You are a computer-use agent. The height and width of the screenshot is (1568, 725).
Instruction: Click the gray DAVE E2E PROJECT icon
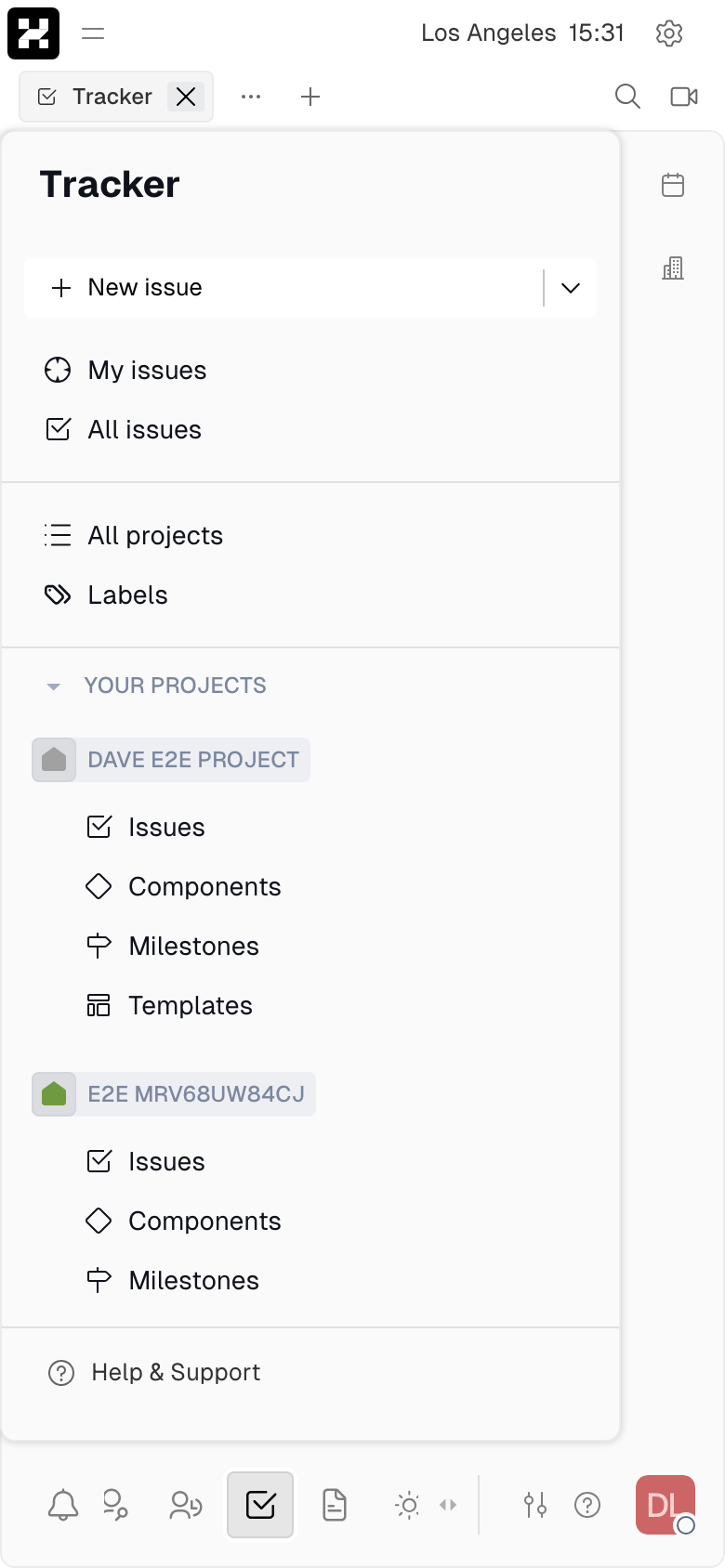coord(54,760)
